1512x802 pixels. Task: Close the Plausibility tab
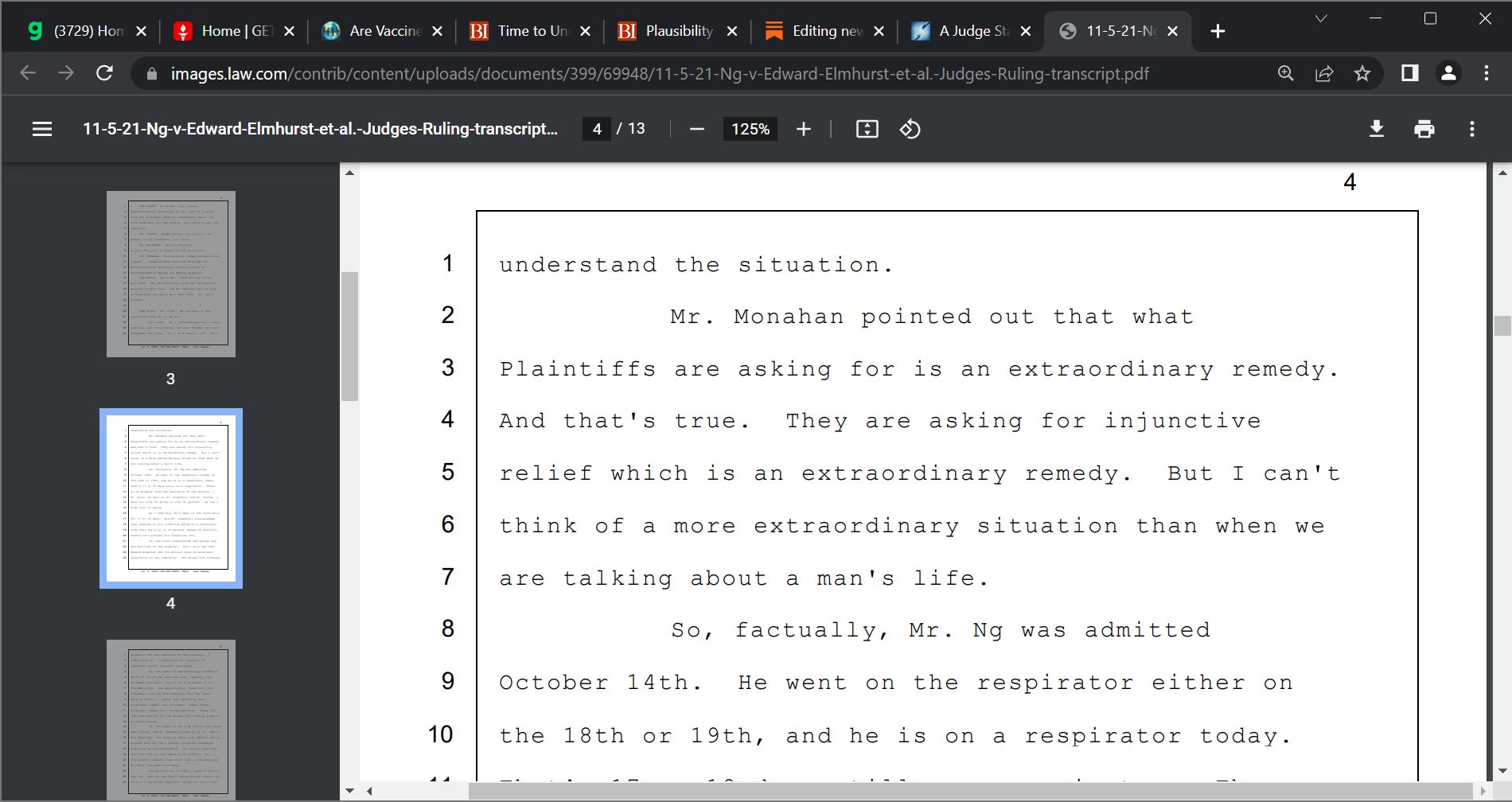(732, 31)
